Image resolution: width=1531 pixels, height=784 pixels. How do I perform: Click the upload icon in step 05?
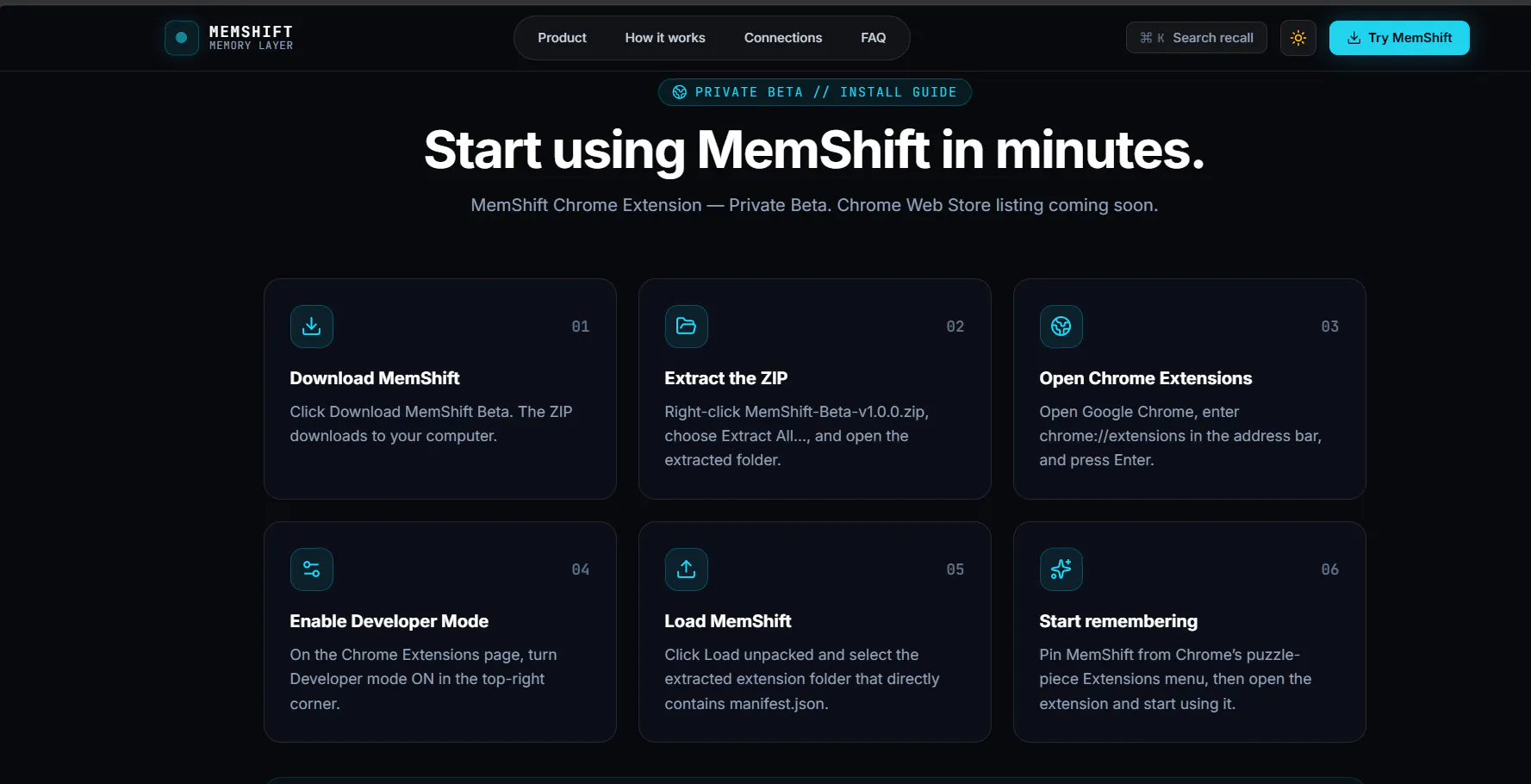(687, 569)
